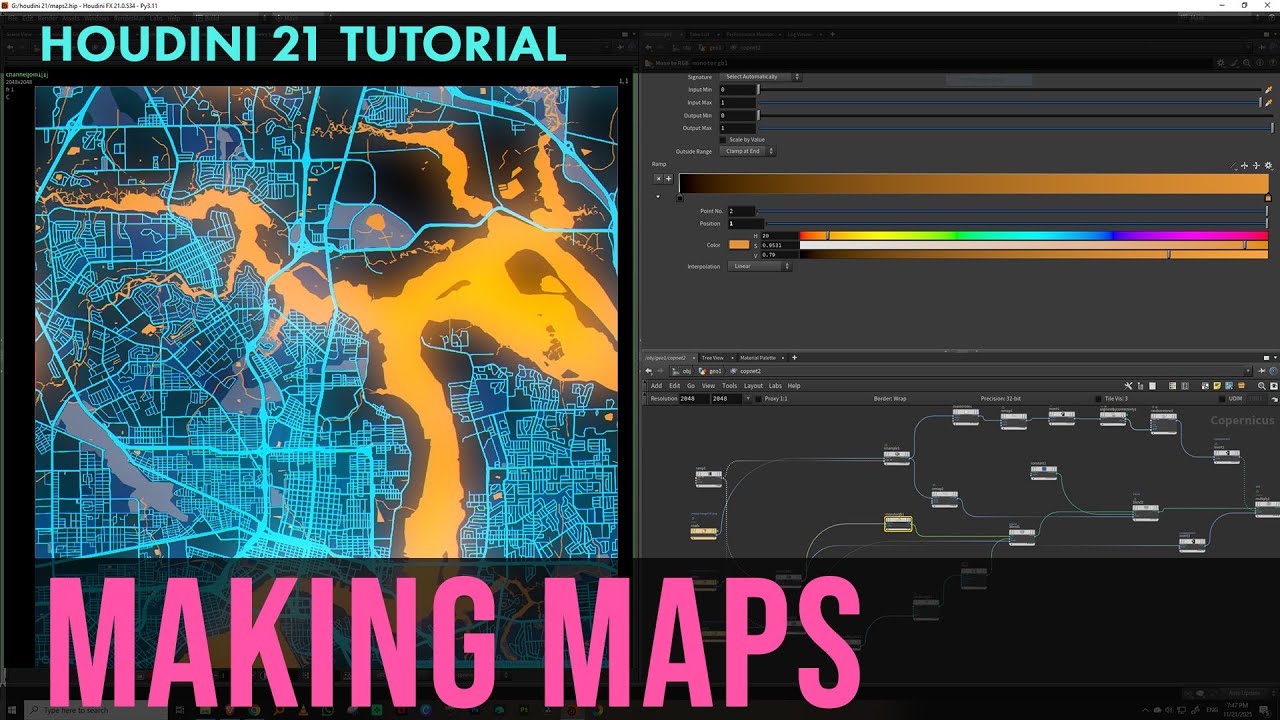Image resolution: width=1280 pixels, height=720 pixels.
Task: Click copnet2 in the network path
Action: tap(746, 371)
